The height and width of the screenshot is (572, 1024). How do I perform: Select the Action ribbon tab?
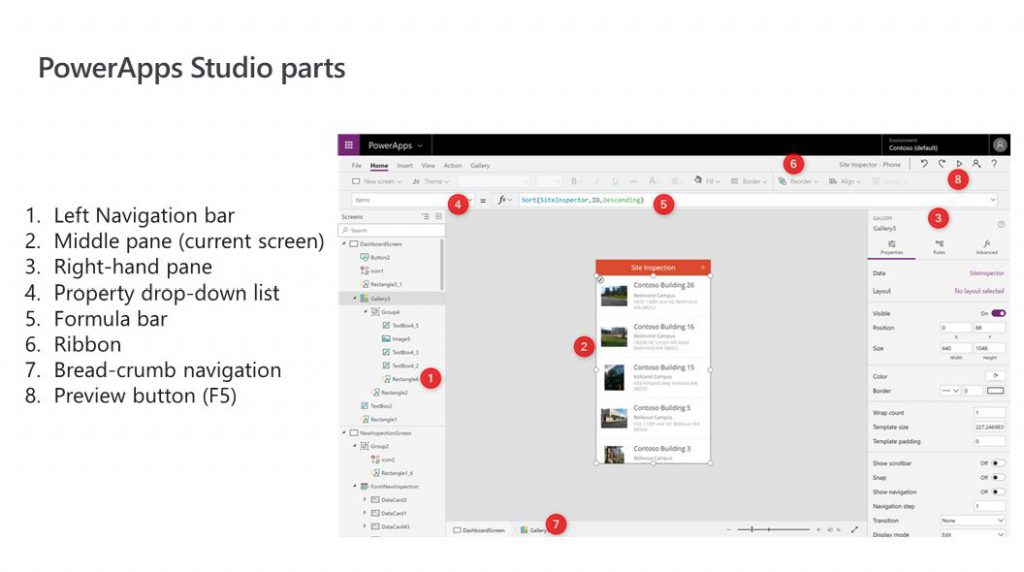click(453, 165)
